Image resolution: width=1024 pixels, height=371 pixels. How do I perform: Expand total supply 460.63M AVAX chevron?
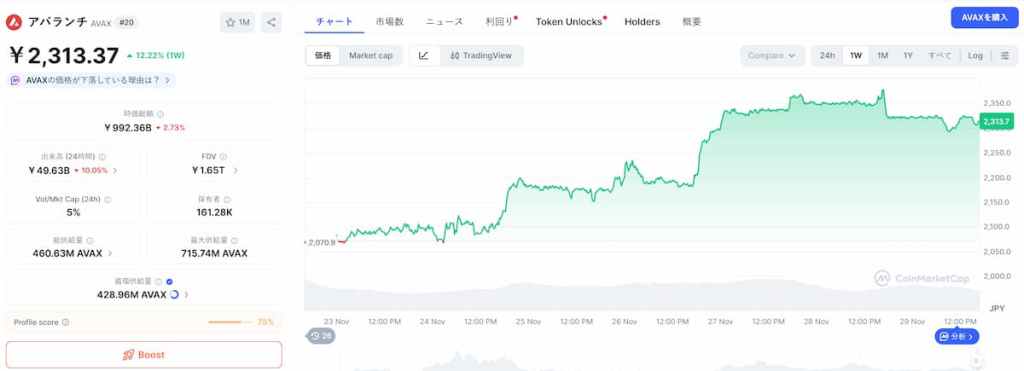pyautogui.click(x=110, y=253)
